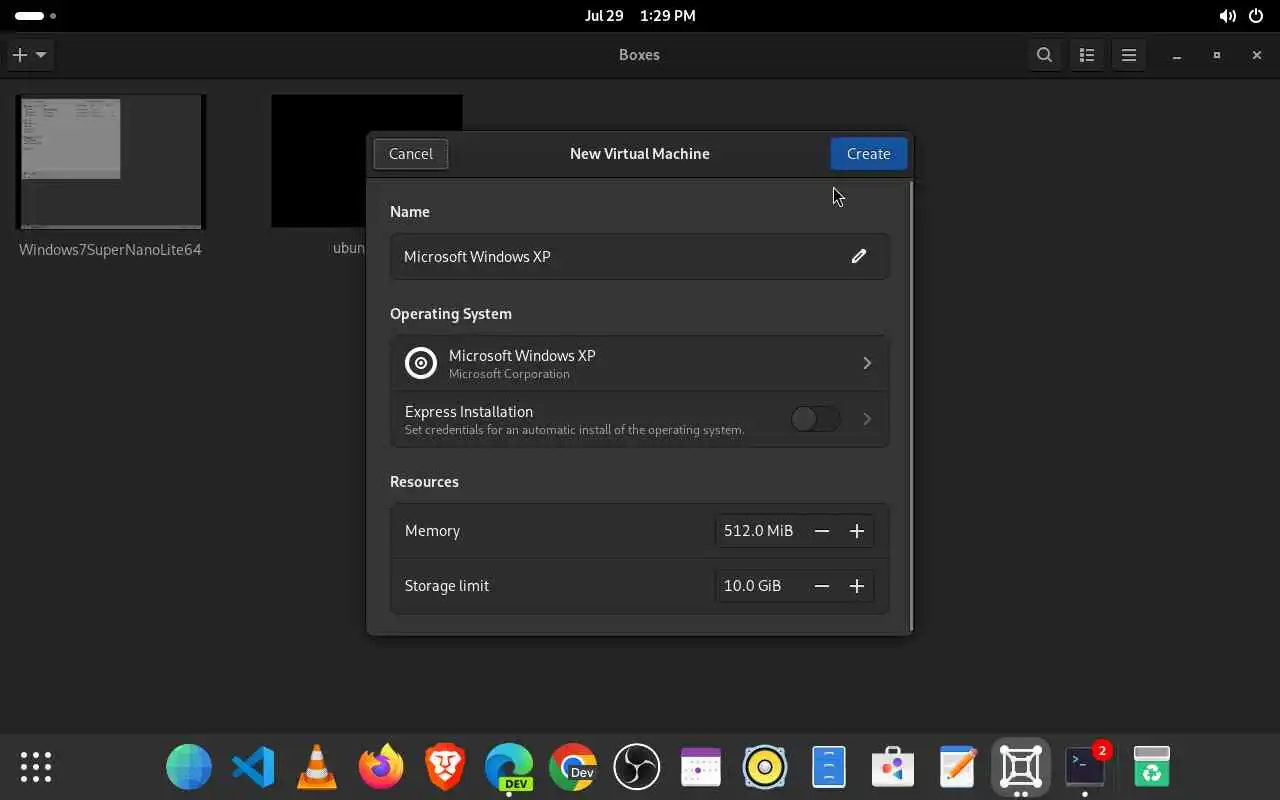Open the clock Jul 29 1:29 PM menu
Viewport: 1280px width, 800px height.
640,16
